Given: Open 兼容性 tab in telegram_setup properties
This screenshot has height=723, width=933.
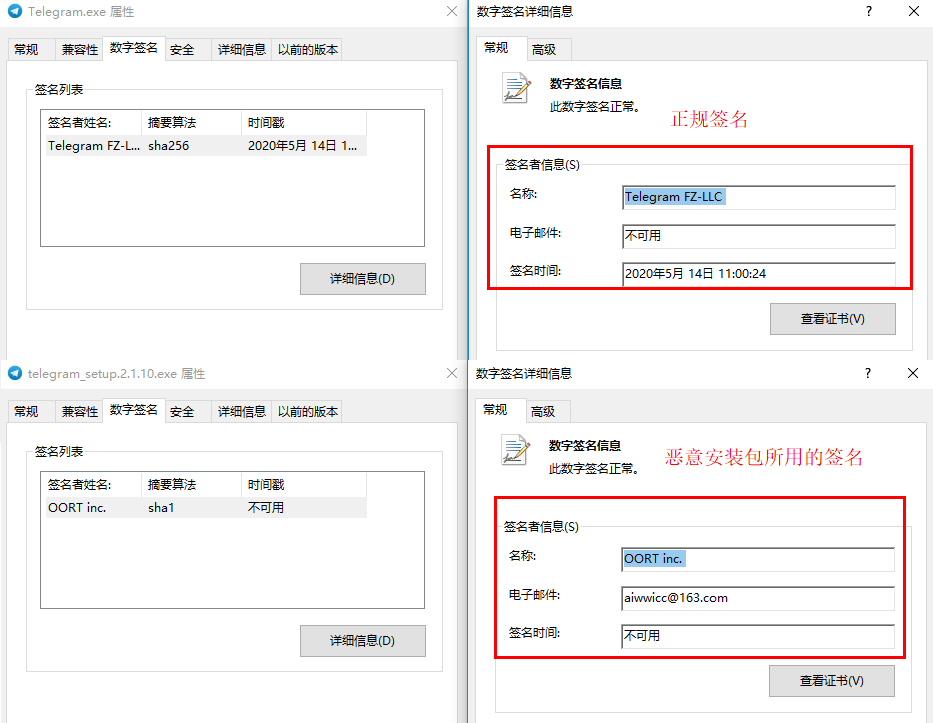Looking at the screenshot, I should pyautogui.click(x=79, y=411).
